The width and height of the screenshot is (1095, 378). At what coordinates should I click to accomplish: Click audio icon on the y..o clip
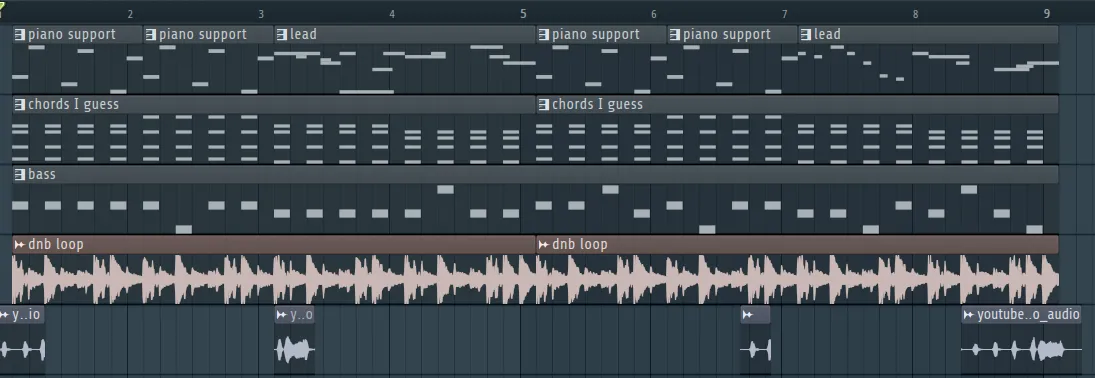[x=281, y=315]
